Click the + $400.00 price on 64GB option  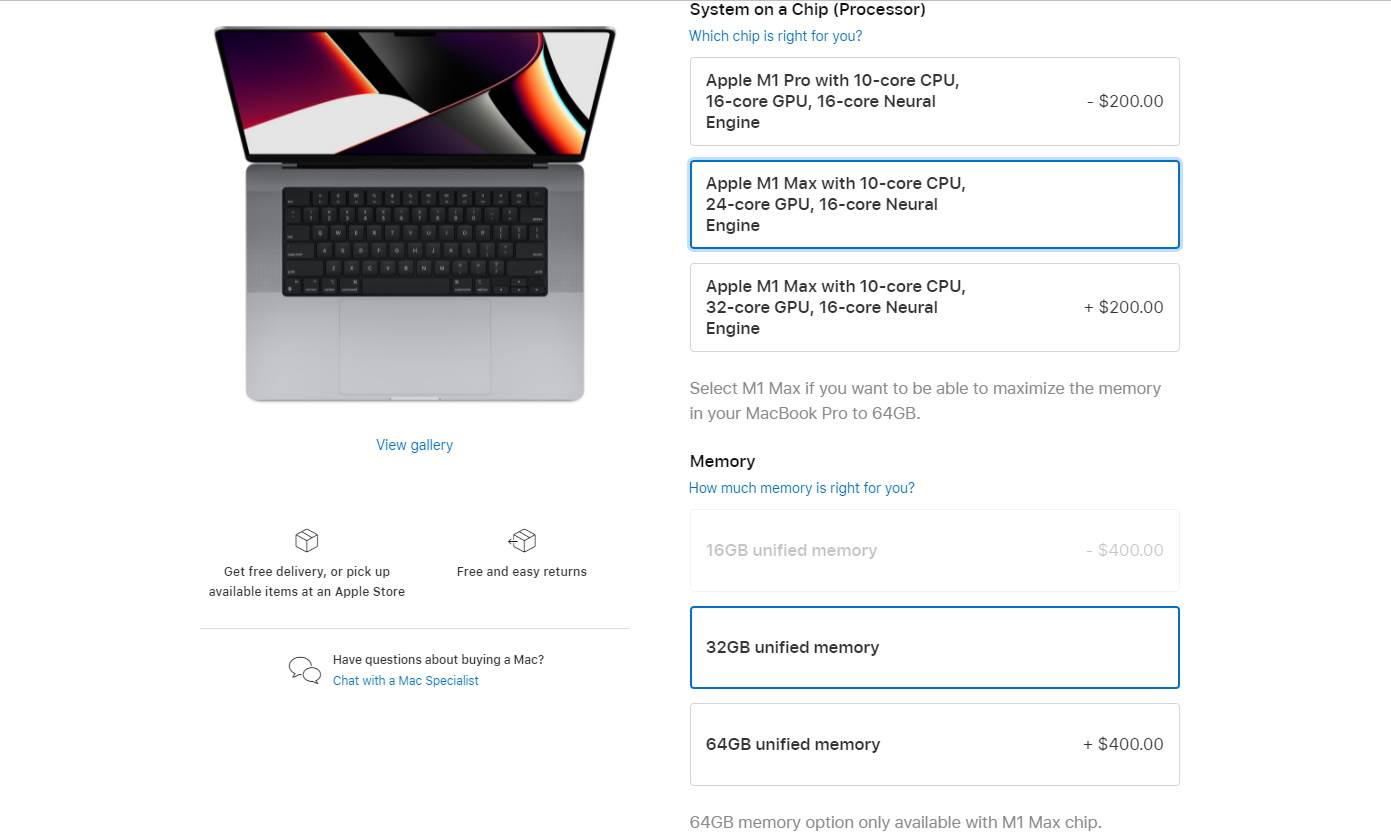point(1123,744)
